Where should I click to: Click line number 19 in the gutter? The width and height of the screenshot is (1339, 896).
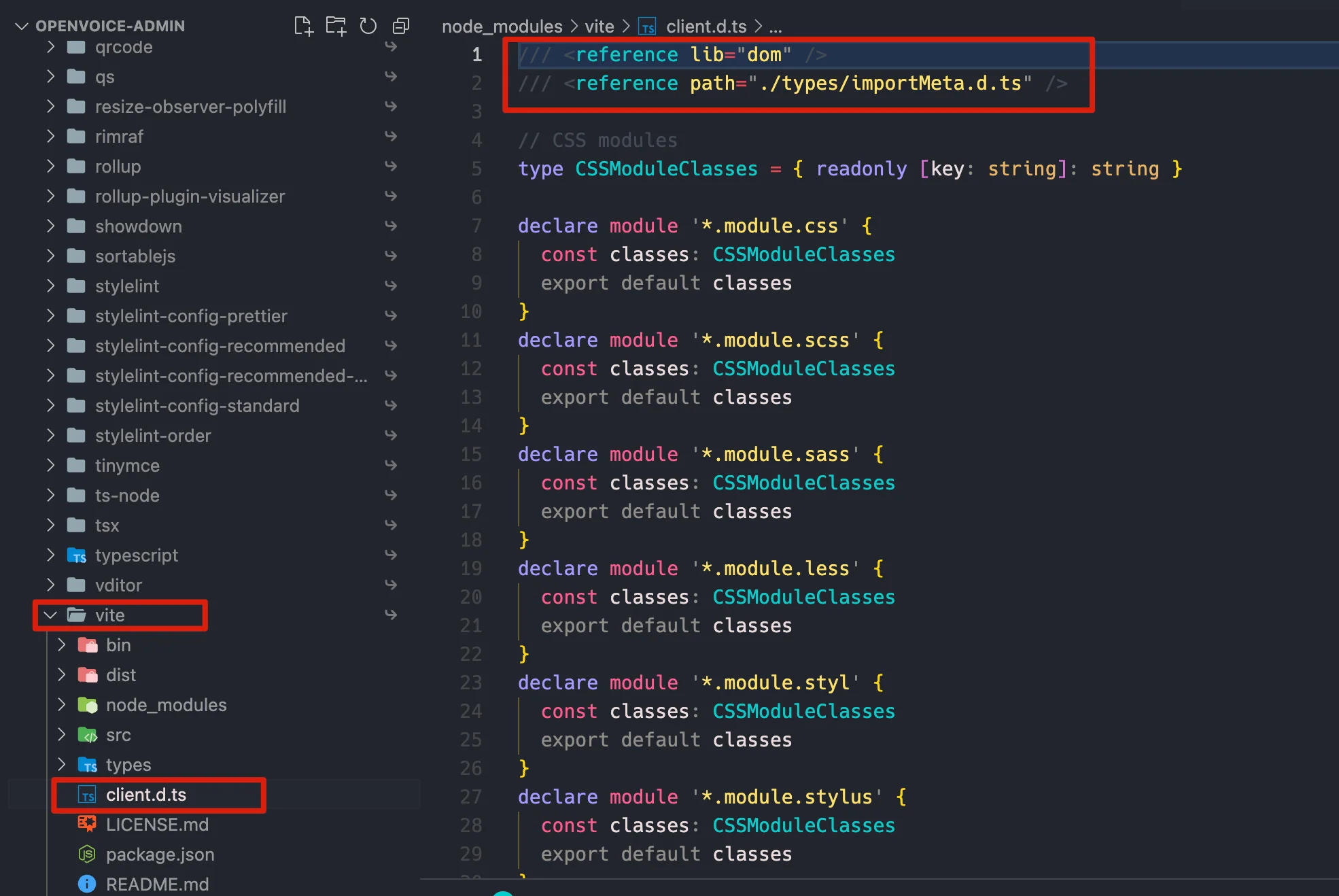471,568
